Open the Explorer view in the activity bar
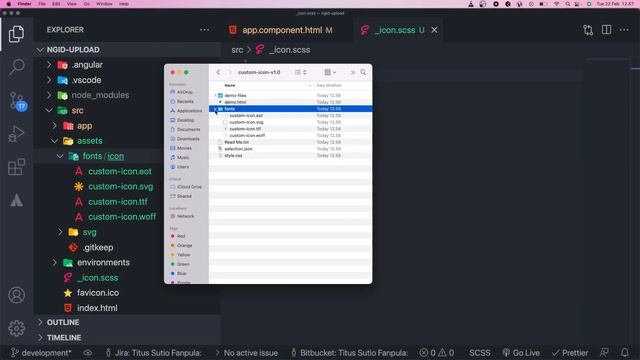 16,33
